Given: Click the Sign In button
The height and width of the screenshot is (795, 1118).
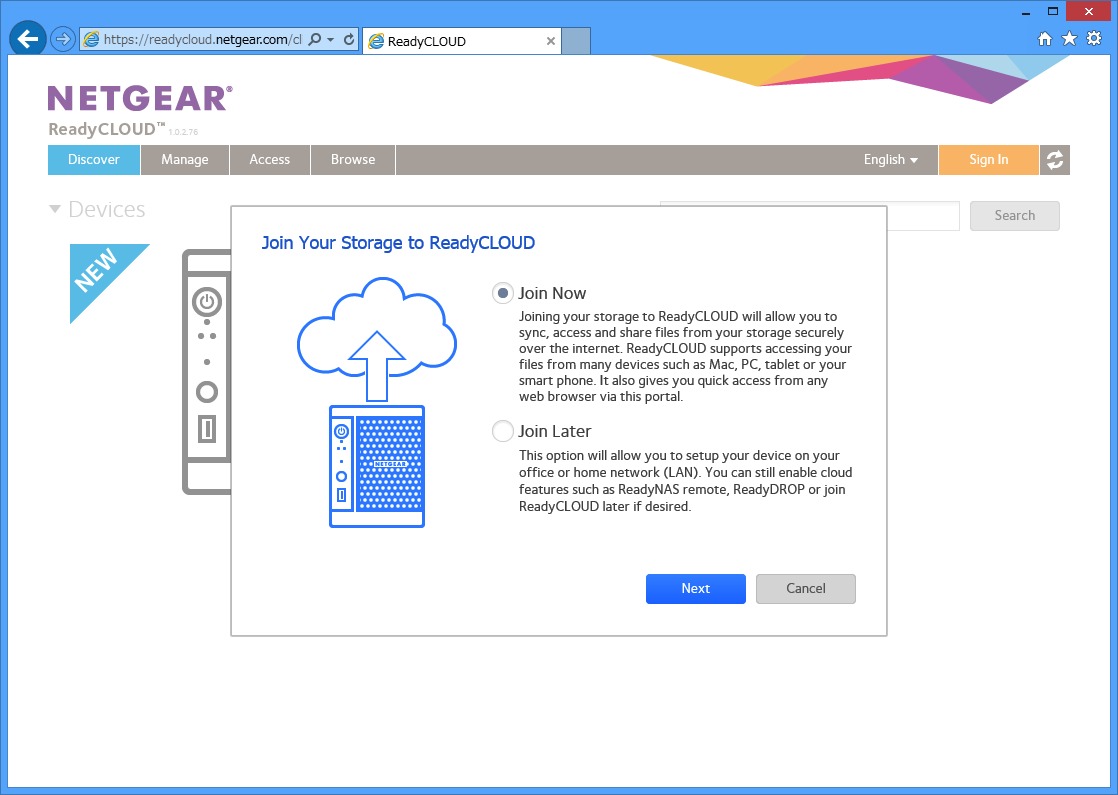Looking at the screenshot, I should tap(988, 160).
